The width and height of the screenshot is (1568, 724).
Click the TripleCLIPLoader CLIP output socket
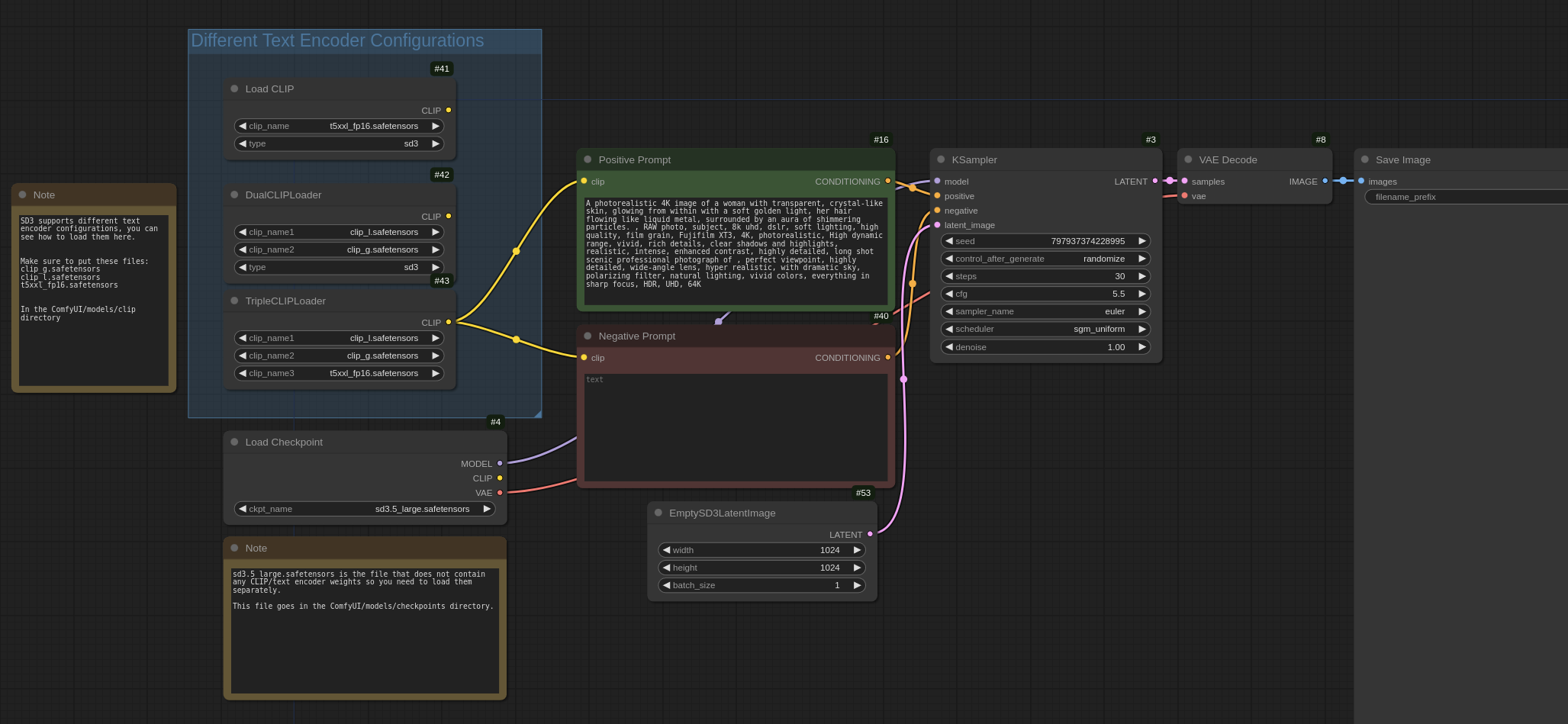coord(449,322)
